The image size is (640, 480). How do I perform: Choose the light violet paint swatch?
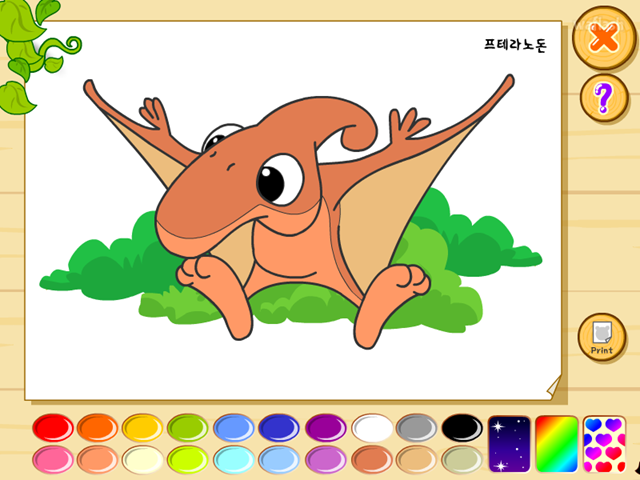click(x=326, y=460)
